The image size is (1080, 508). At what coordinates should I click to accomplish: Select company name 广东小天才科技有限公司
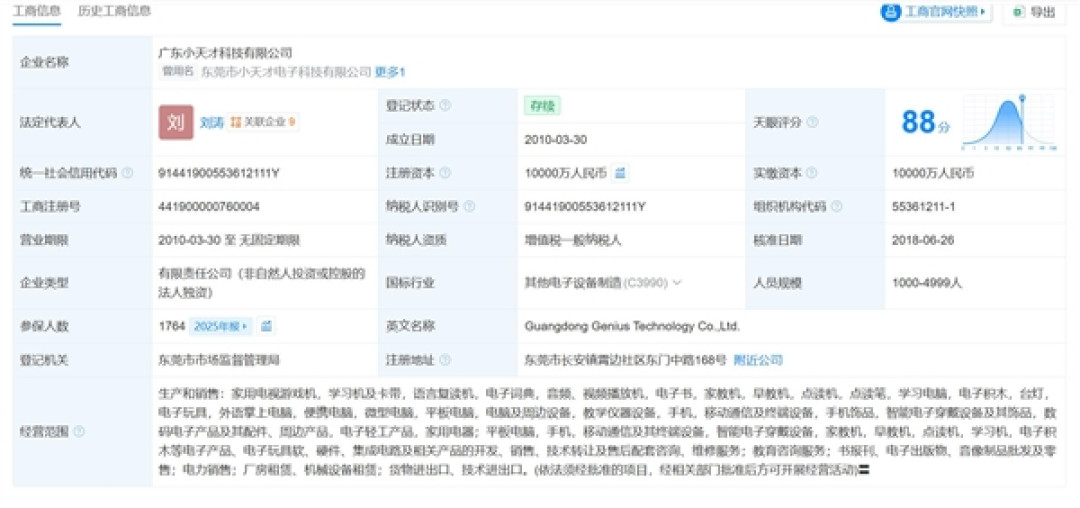click(225, 53)
